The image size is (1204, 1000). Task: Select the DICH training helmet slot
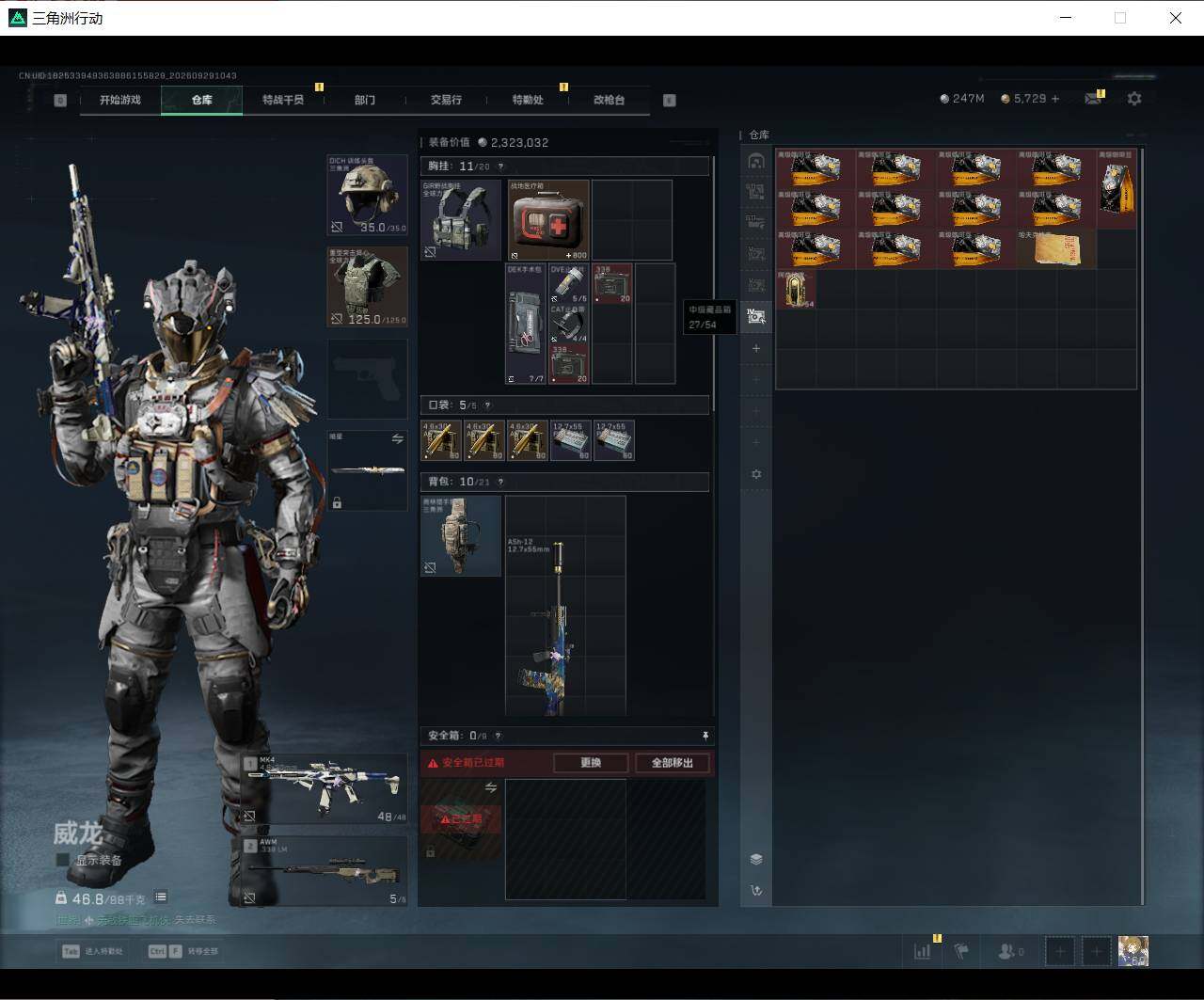pos(367,195)
